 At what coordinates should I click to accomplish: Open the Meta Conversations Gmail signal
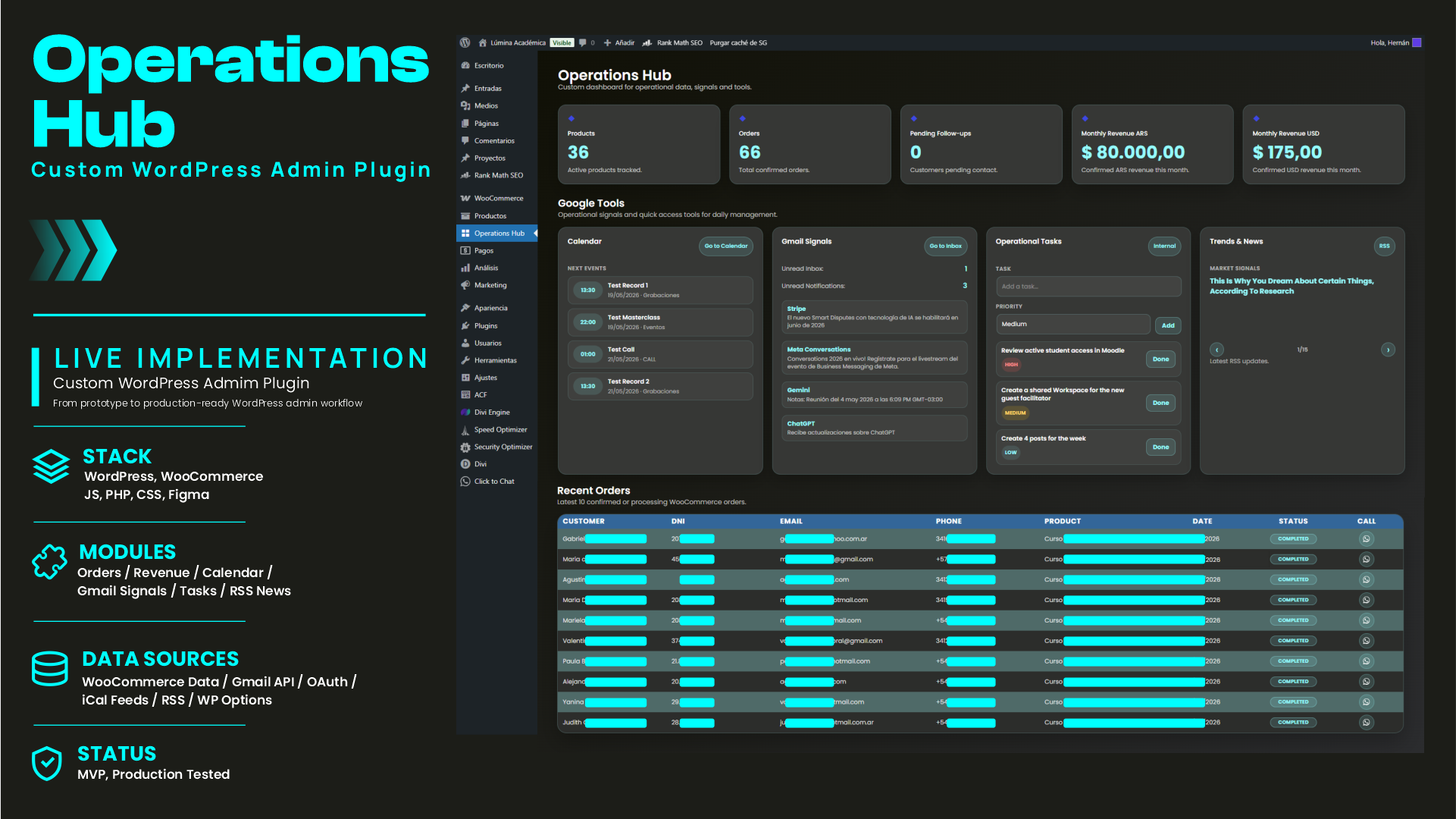click(x=874, y=358)
